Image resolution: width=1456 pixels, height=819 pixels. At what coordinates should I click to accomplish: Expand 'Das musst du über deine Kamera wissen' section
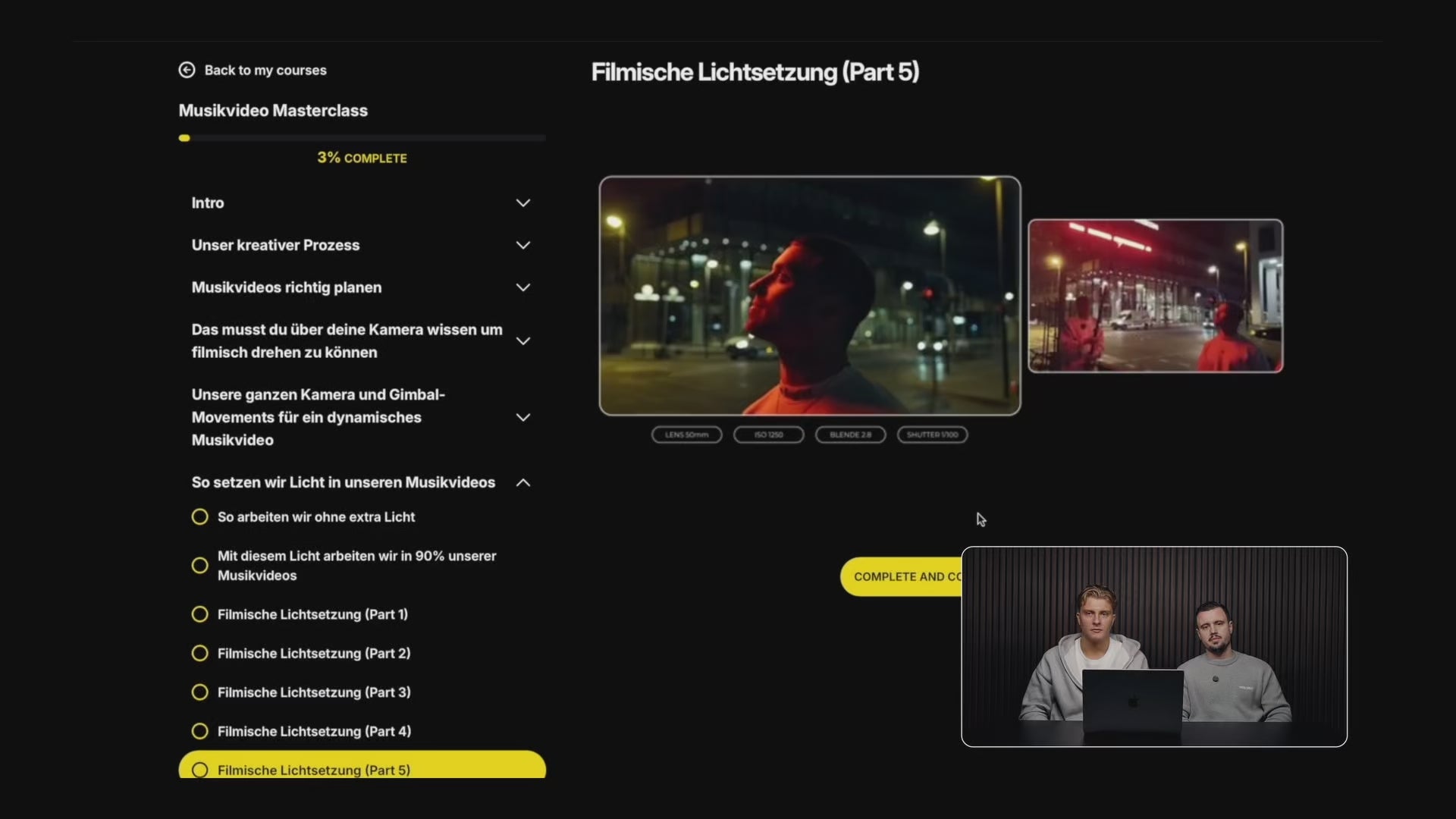click(x=523, y=340)
